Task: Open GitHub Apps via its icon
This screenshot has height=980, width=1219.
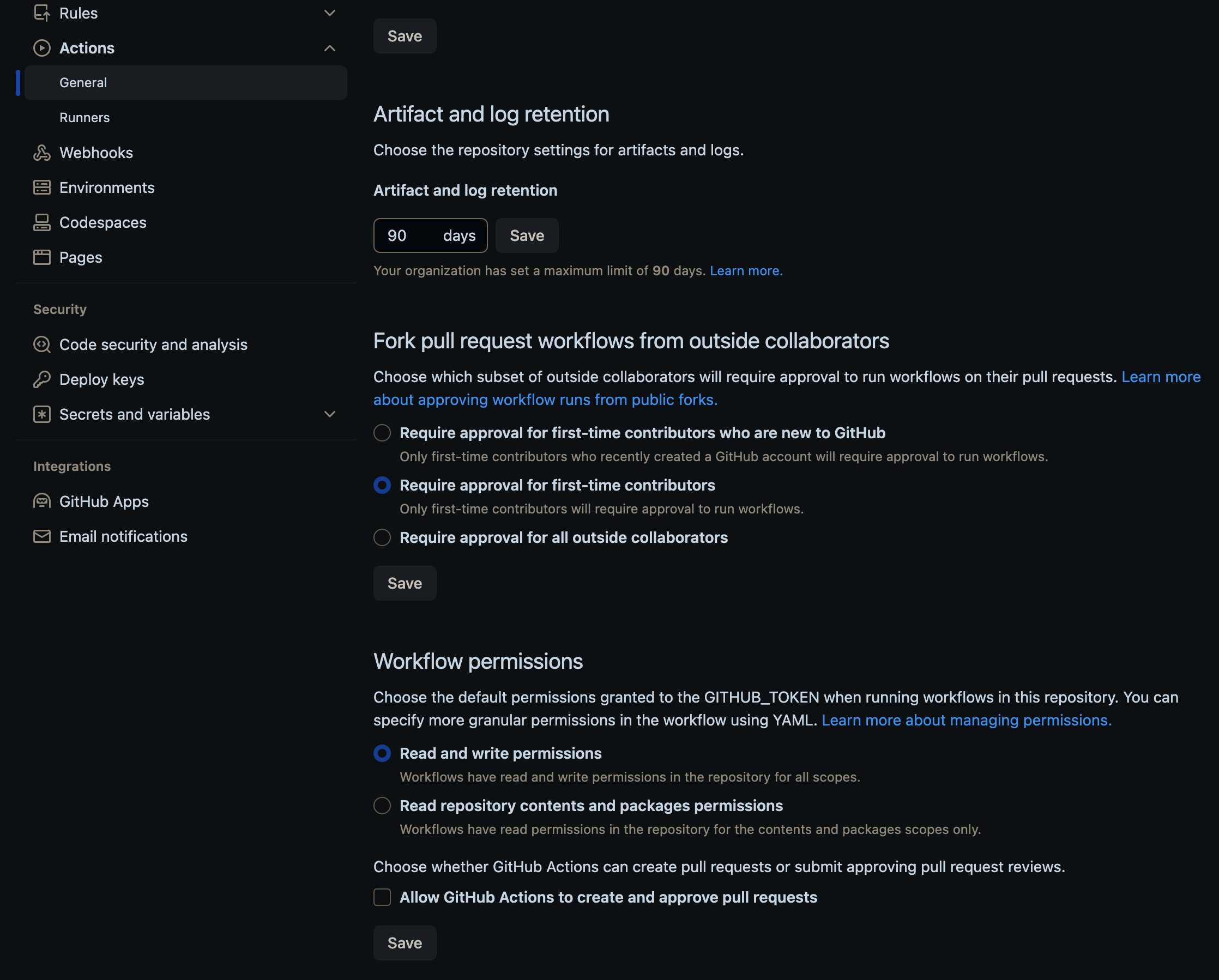Action: coord(42,501)
